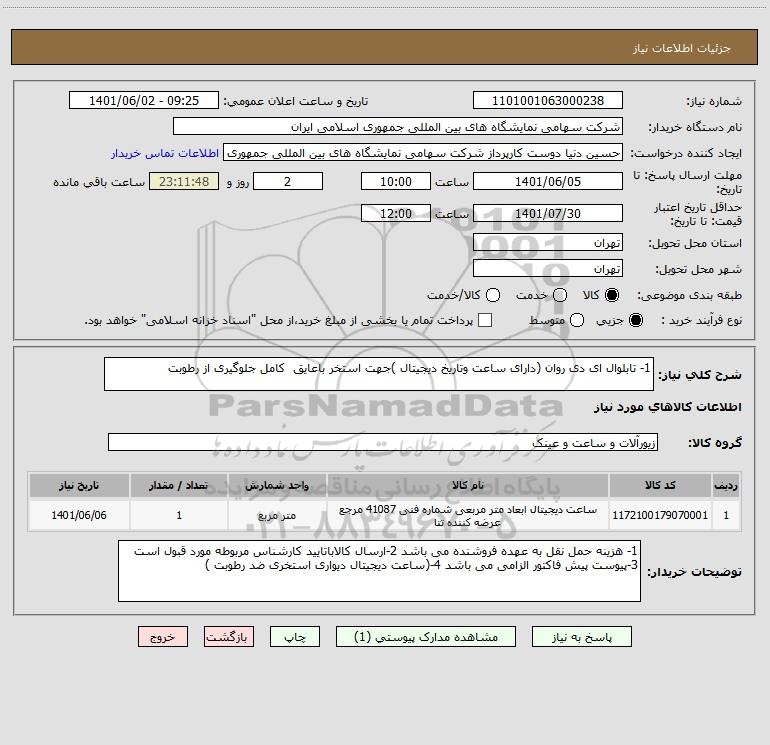Toggle اسناد خزانه اسلامی payment checkbox
This screenshot has width=770, height=745.
click(x=485, y=320)
